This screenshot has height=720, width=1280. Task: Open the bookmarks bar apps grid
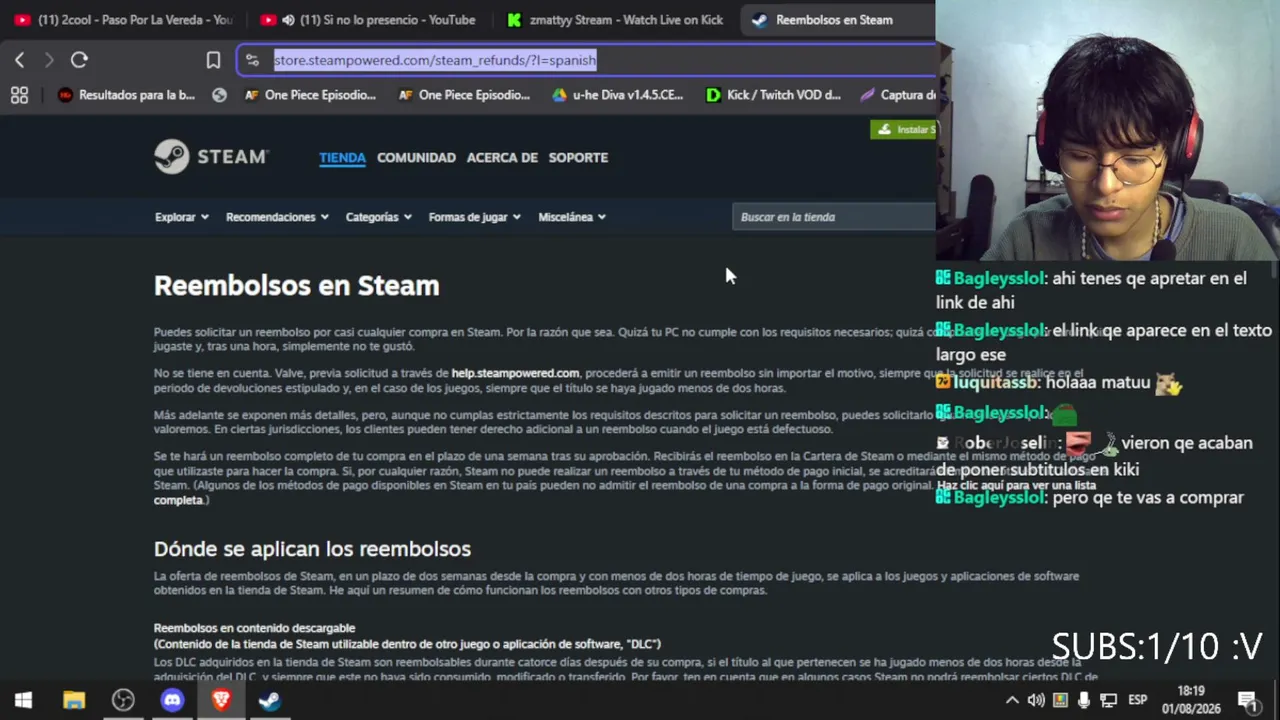point(19,95)
